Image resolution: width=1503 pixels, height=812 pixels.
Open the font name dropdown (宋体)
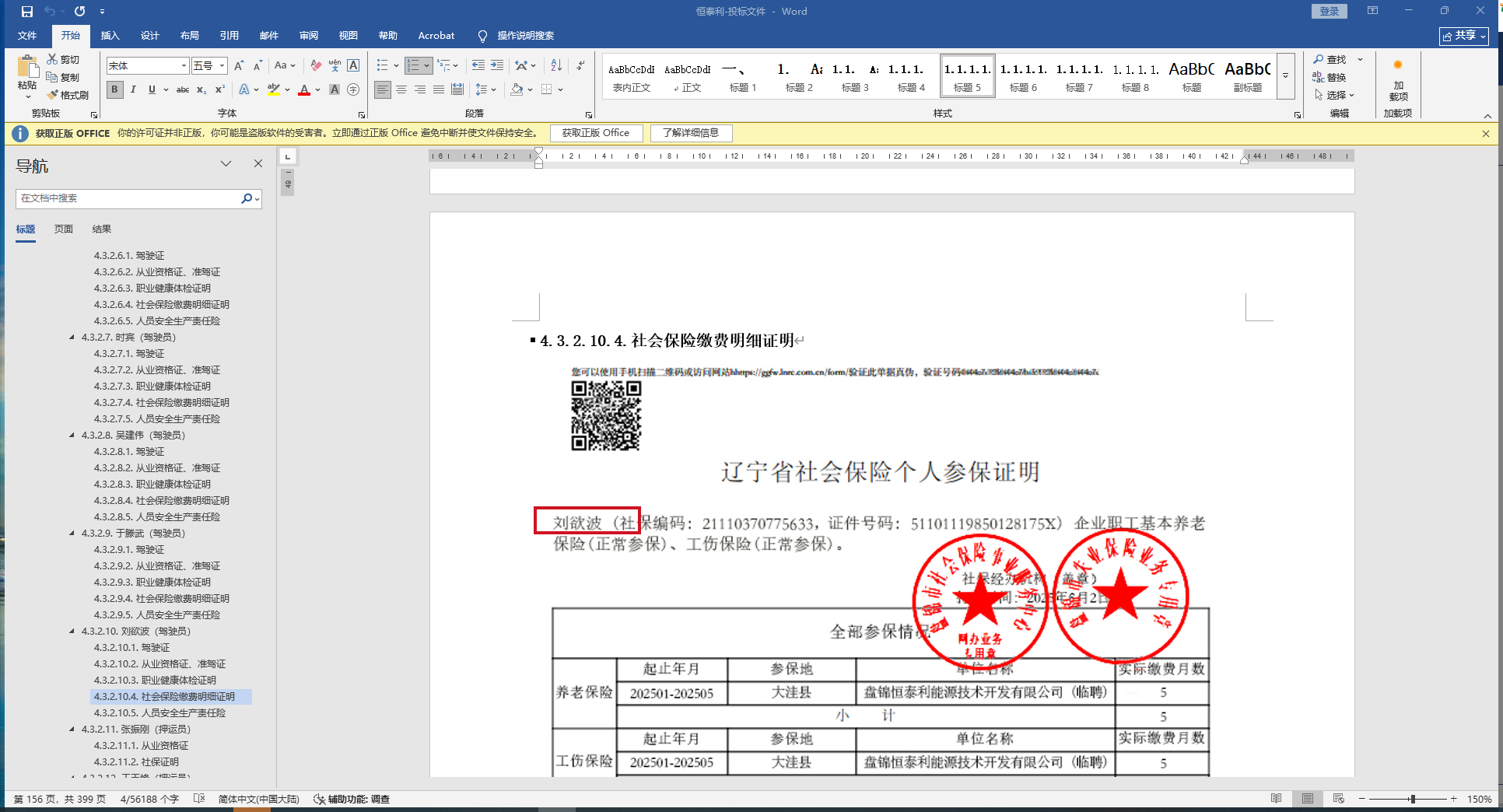coord(184,66)
